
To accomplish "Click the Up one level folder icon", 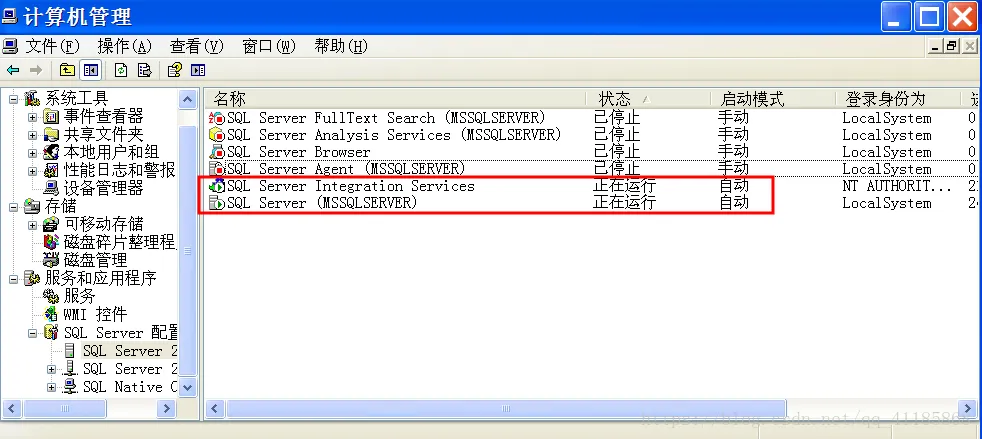I will [x=67, y=70].
